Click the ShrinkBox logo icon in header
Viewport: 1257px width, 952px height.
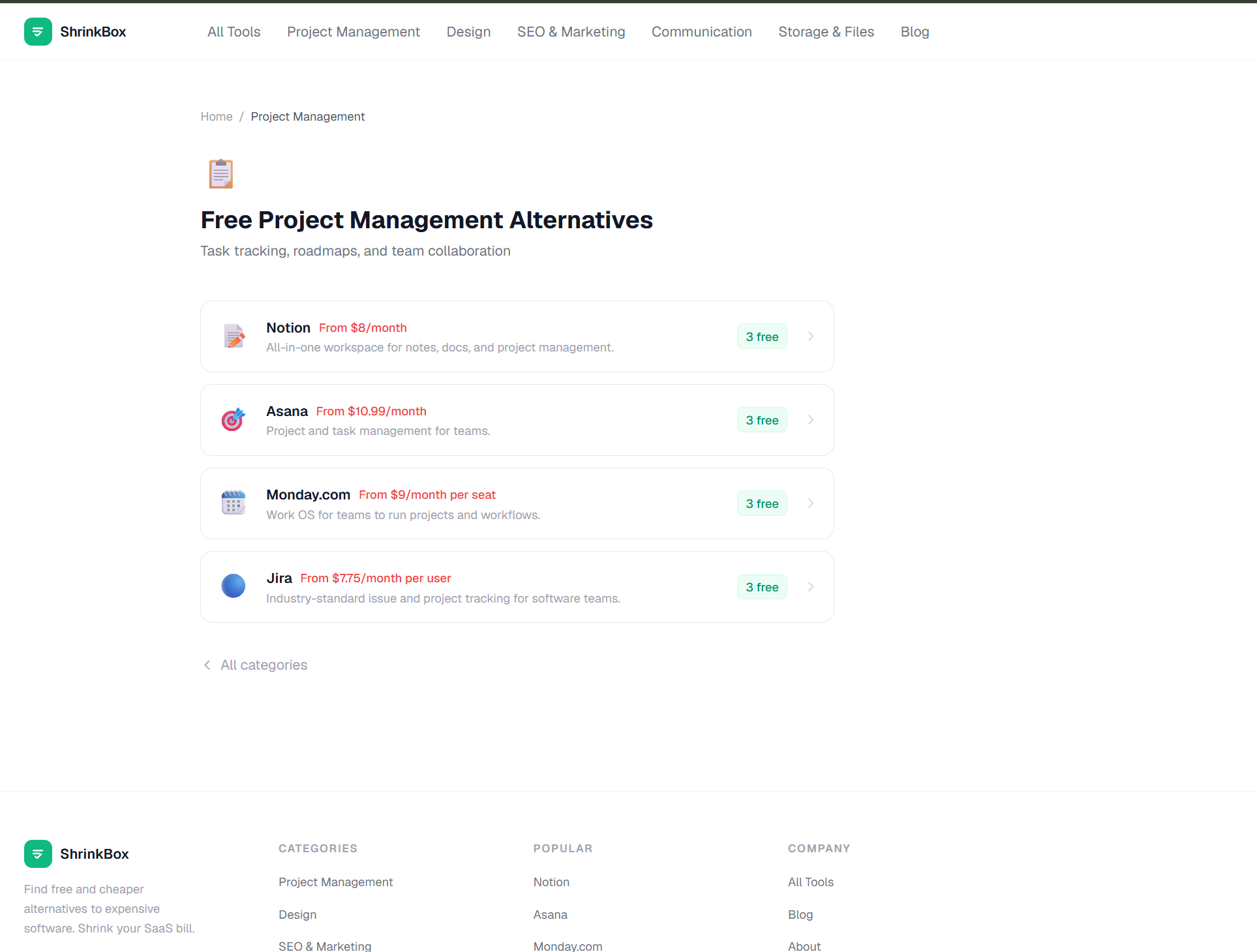click(x=38, y=32)
